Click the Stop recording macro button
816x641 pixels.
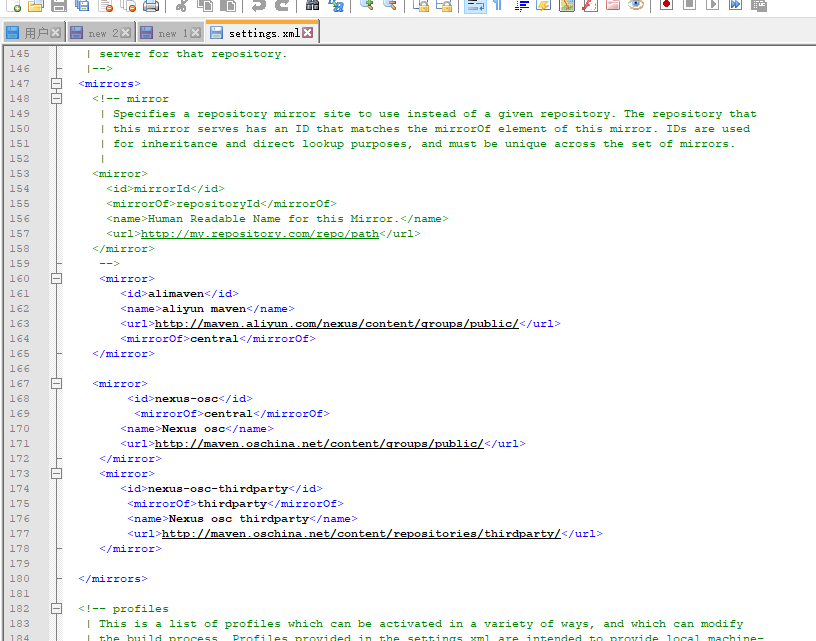pyautogui.click(x=690, y=5)
